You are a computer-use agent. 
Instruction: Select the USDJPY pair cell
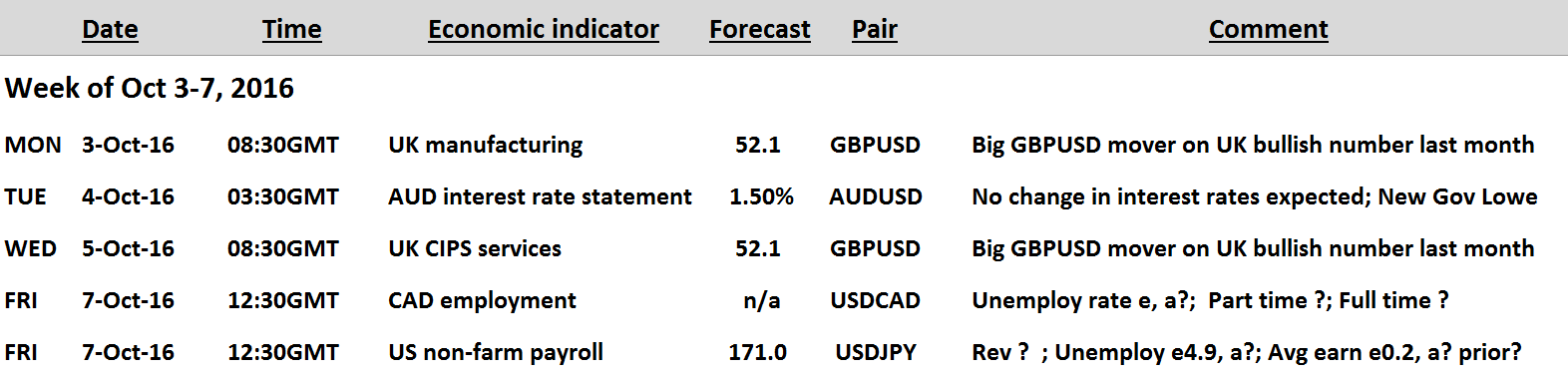click(876, 352)
